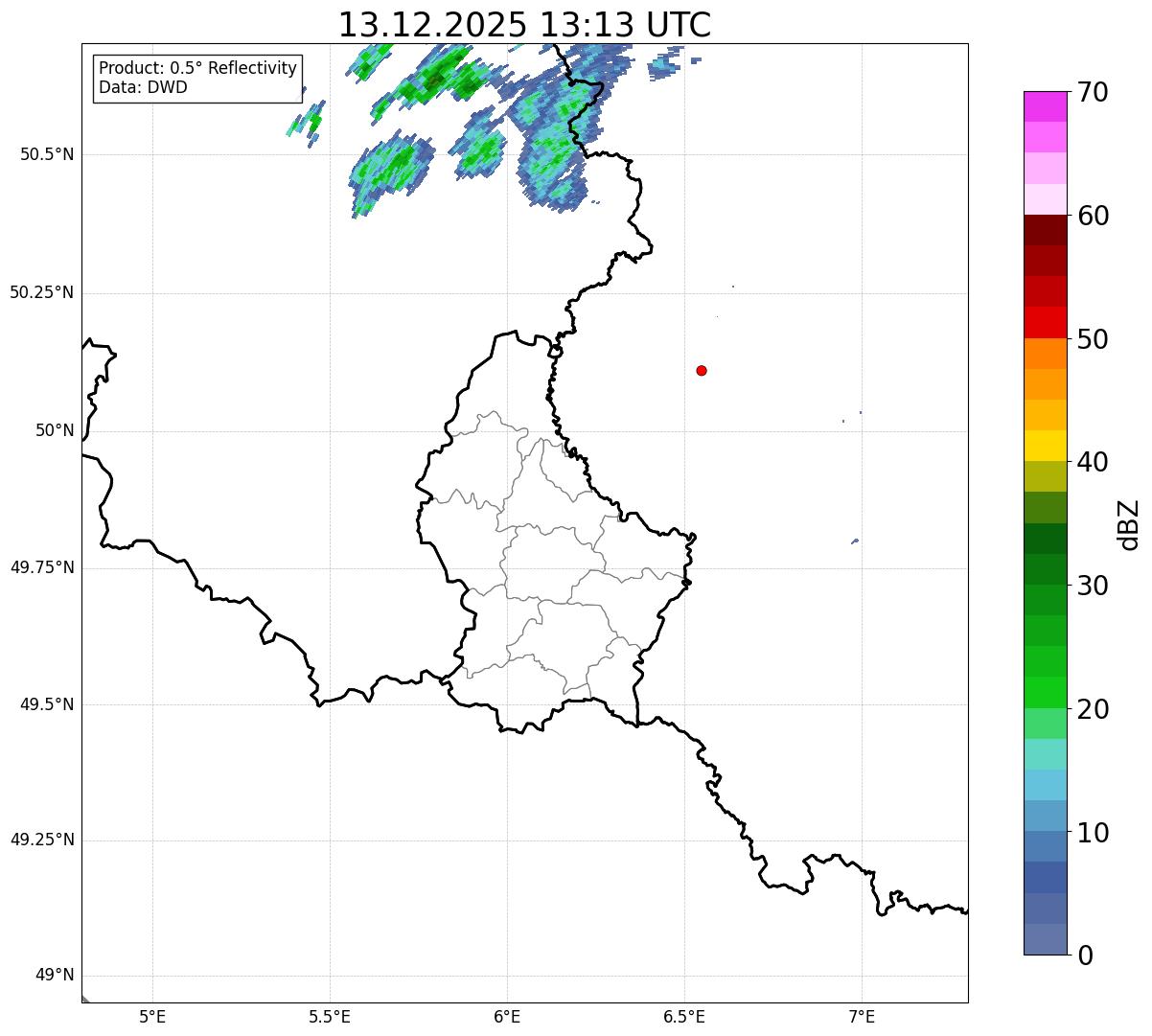
Task: Click the 50°N latitude label
Action: (x=55, y=430)
